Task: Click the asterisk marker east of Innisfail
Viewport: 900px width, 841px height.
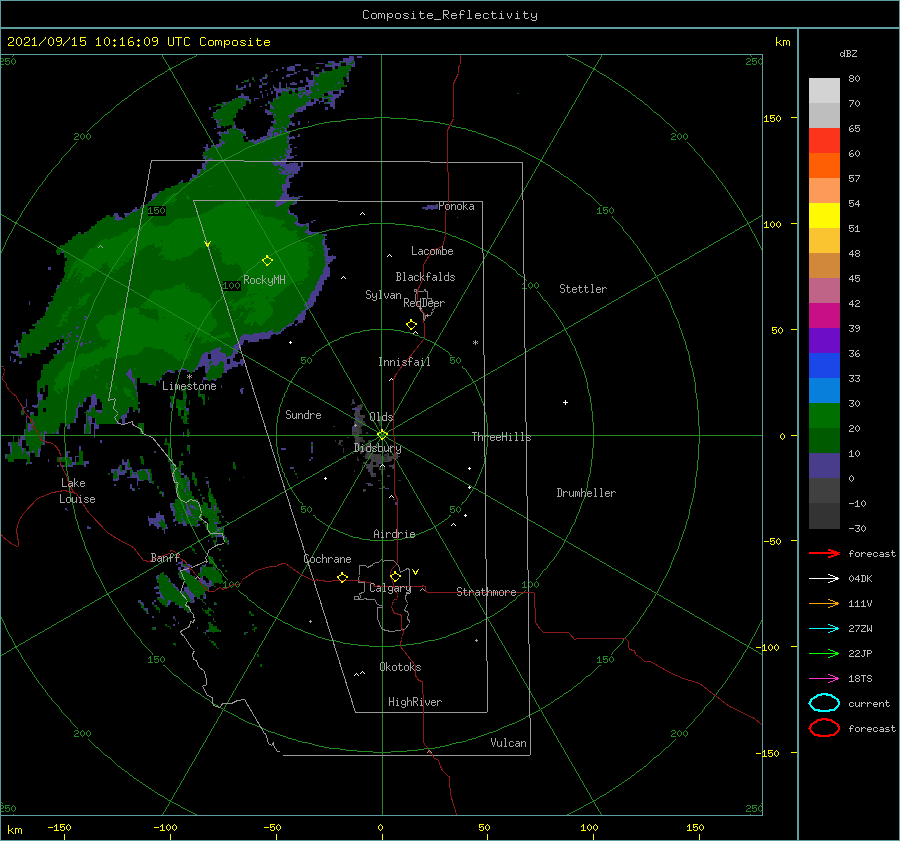Action: (x=475, y=343)
